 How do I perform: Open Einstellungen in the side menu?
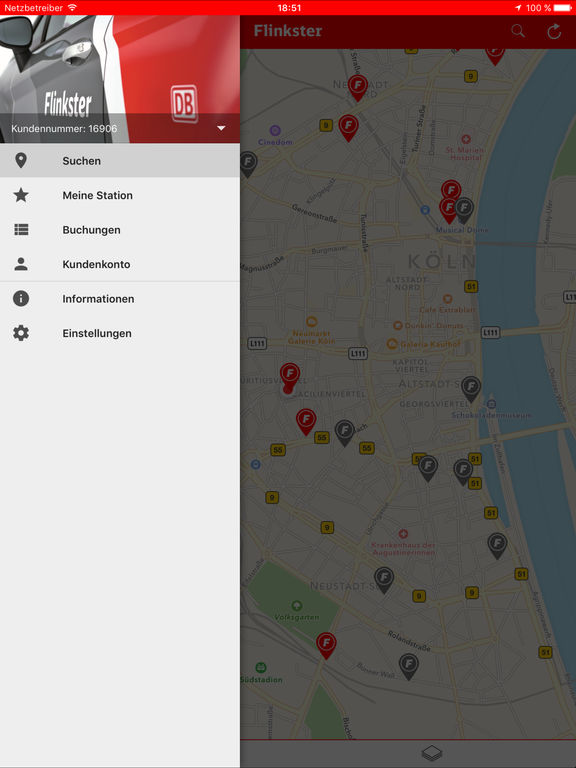tap(120, 333)
